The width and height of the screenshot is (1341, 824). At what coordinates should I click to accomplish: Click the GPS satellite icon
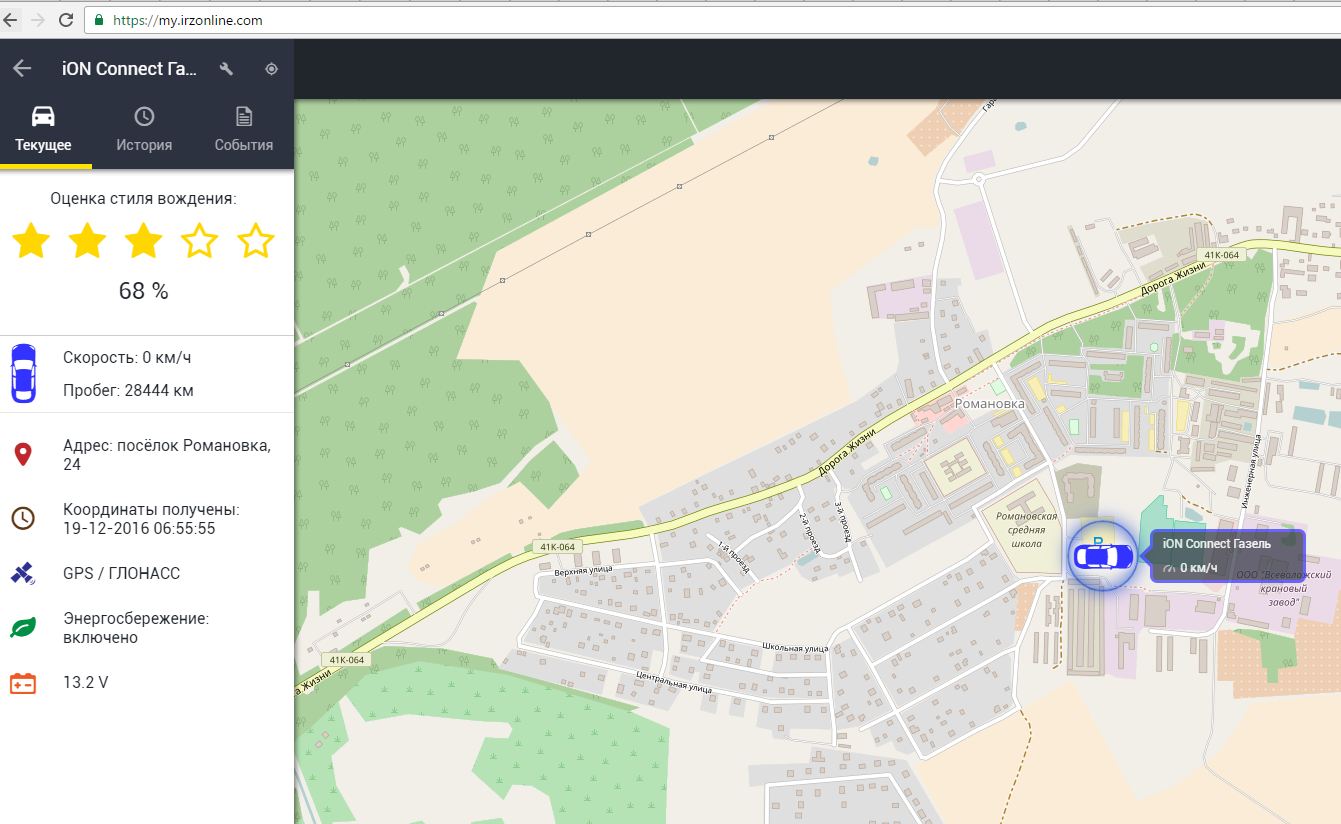[22, 573]
